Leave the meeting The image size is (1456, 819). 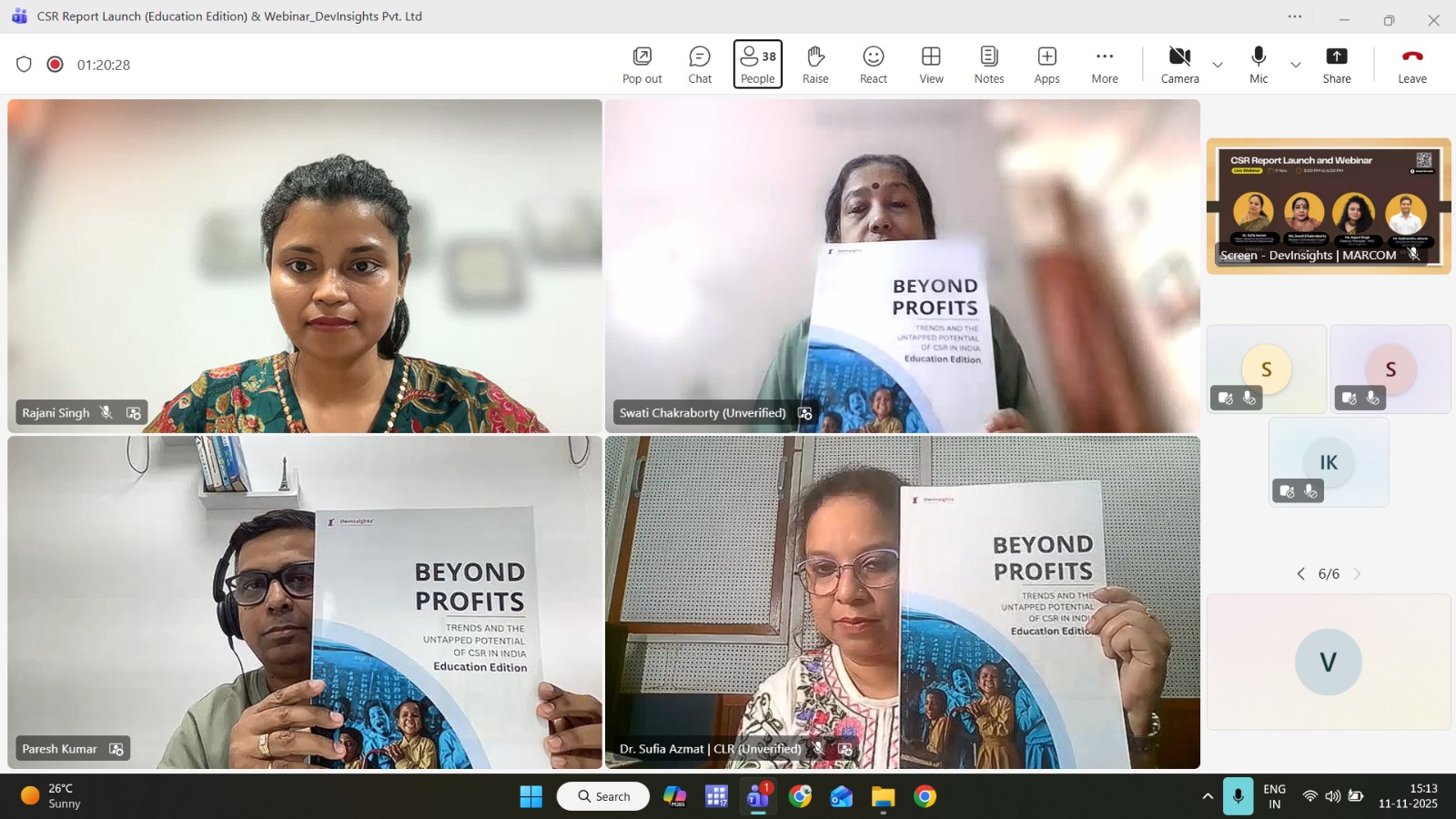(x=1412, y=65)
